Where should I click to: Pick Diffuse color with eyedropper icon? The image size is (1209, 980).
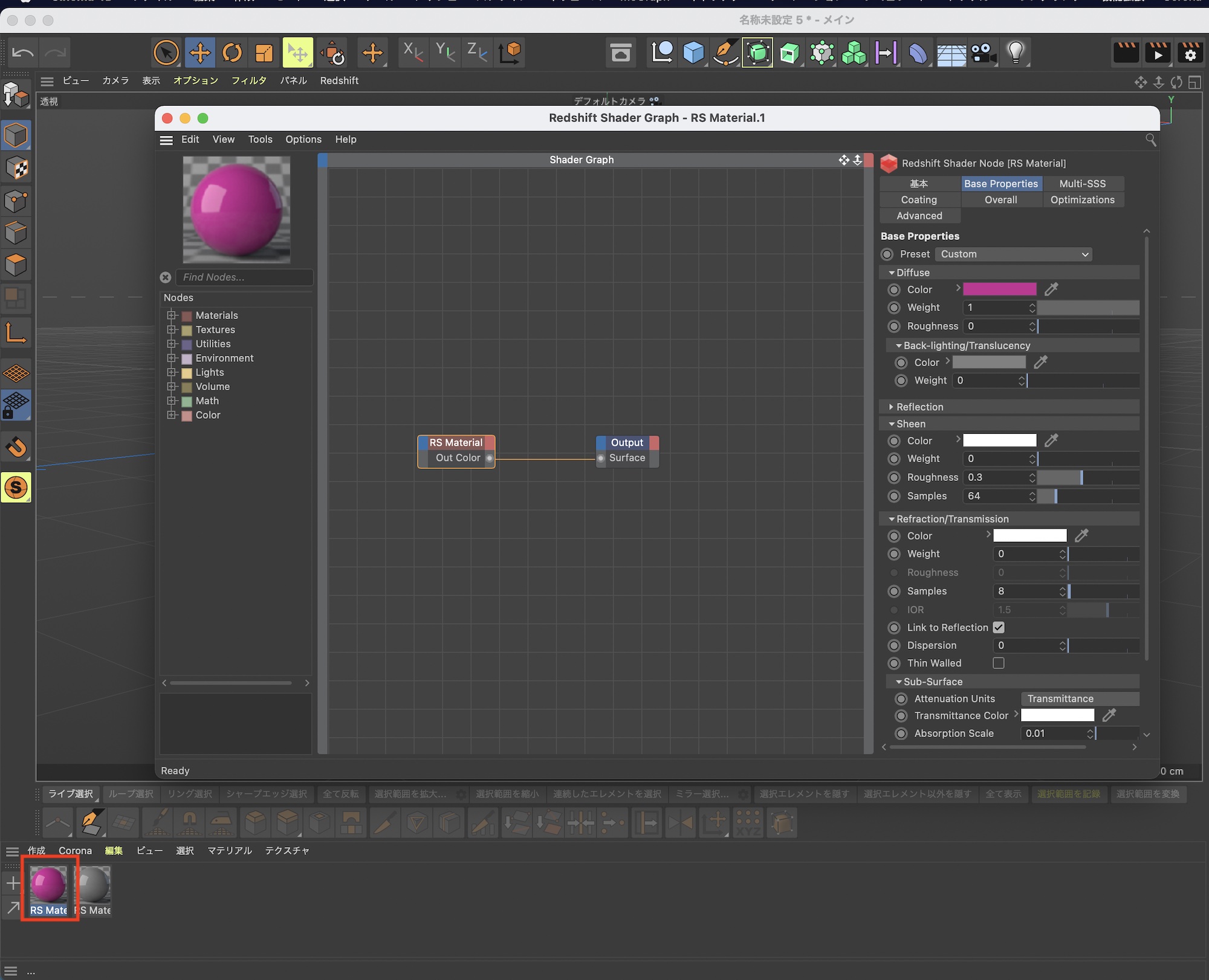pos(1051,289)
